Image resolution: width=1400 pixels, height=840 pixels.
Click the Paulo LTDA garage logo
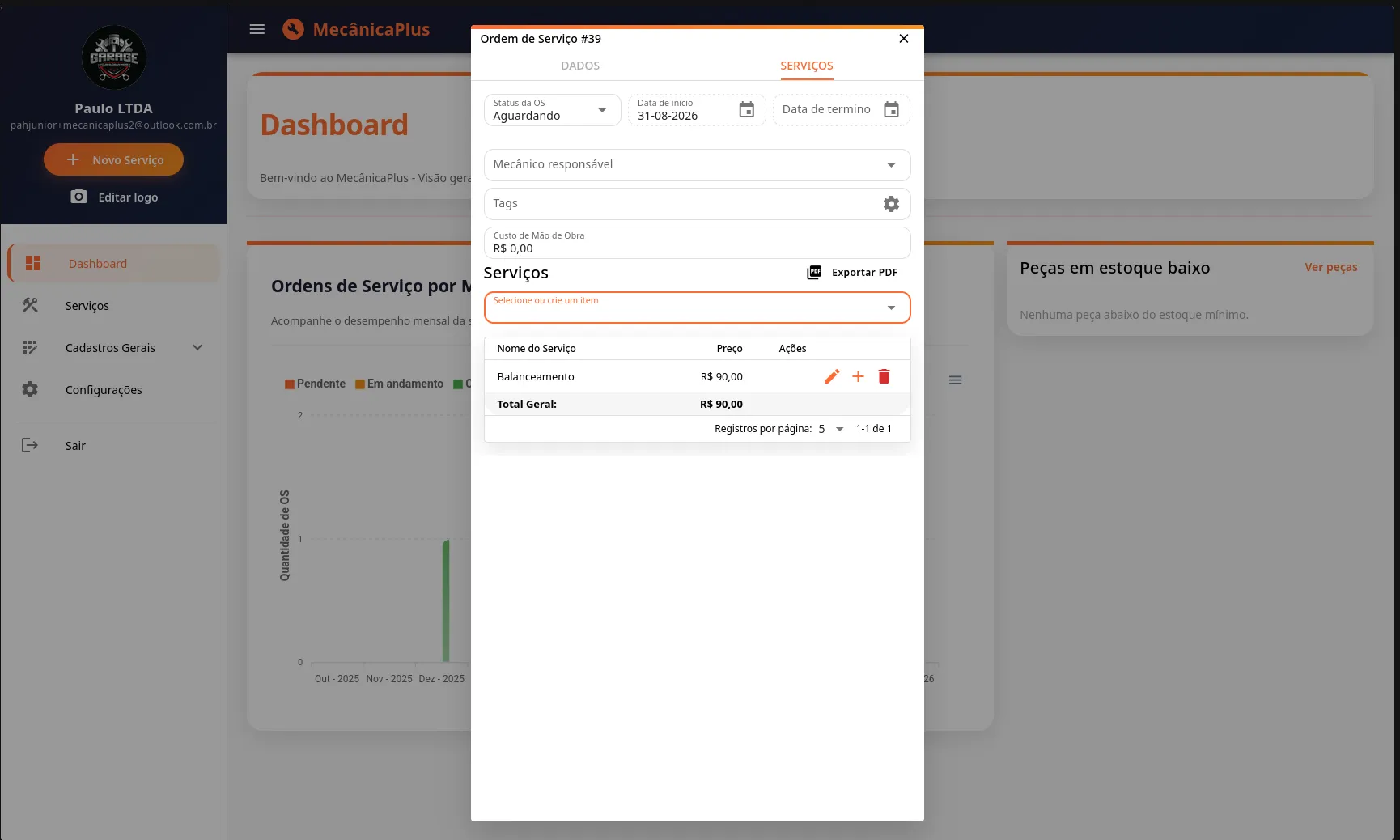113,57
